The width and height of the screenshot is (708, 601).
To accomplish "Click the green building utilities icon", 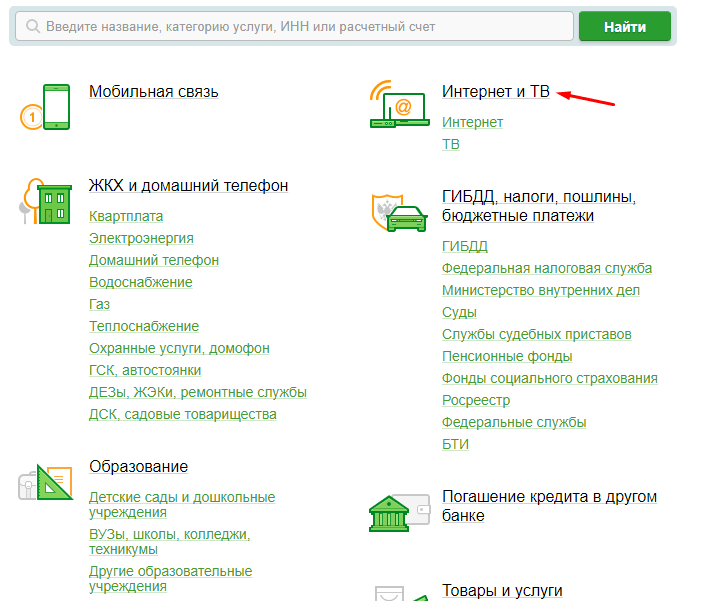I will [48, 204].
